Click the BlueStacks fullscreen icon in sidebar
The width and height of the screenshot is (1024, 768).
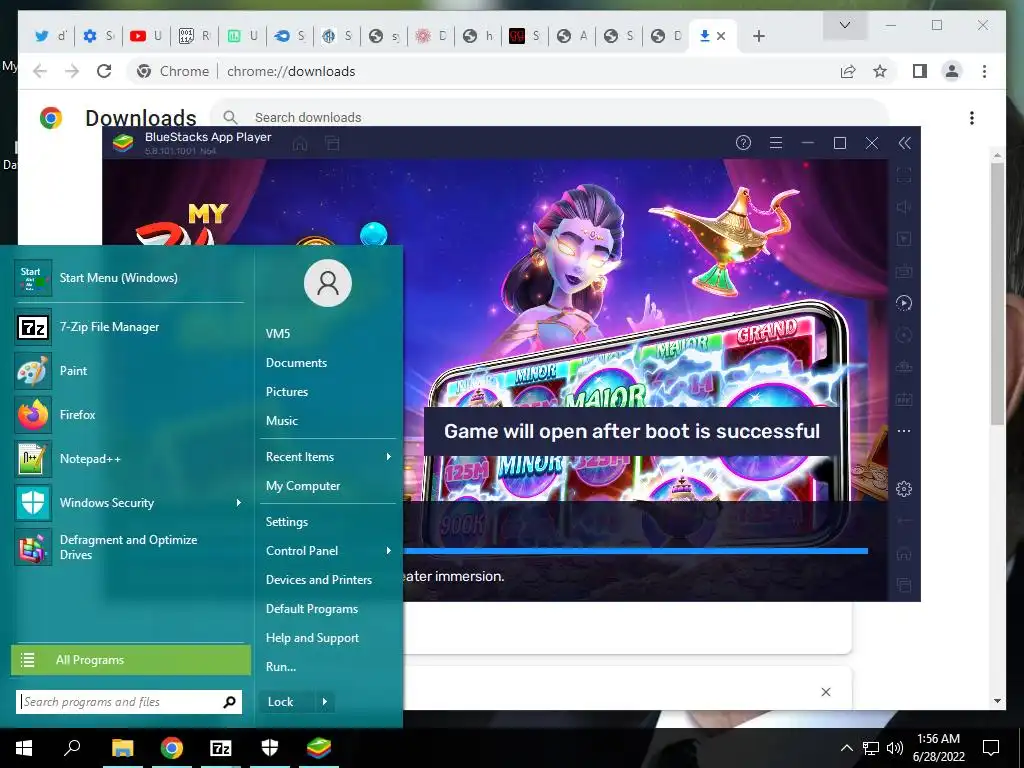904,175
